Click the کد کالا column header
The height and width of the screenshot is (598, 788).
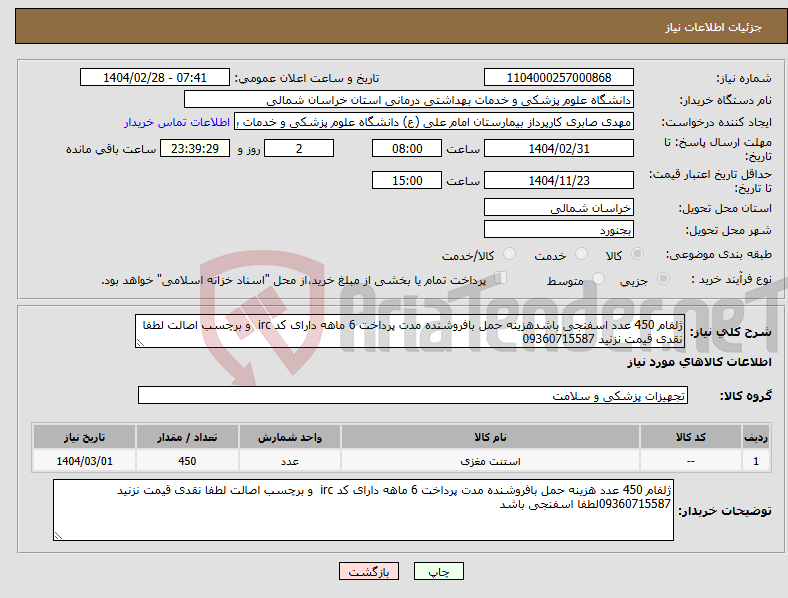[x=691, y=437]
